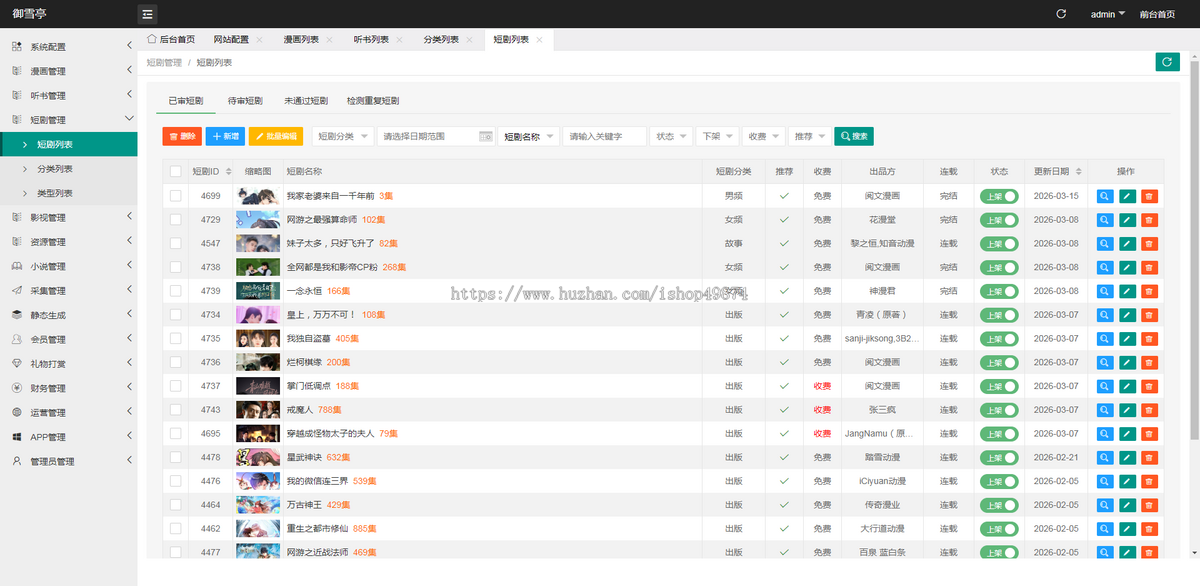The image size is (1200, 586).
Task: Click thumbnail of 一念永恒 row
Action: point(257,291)
